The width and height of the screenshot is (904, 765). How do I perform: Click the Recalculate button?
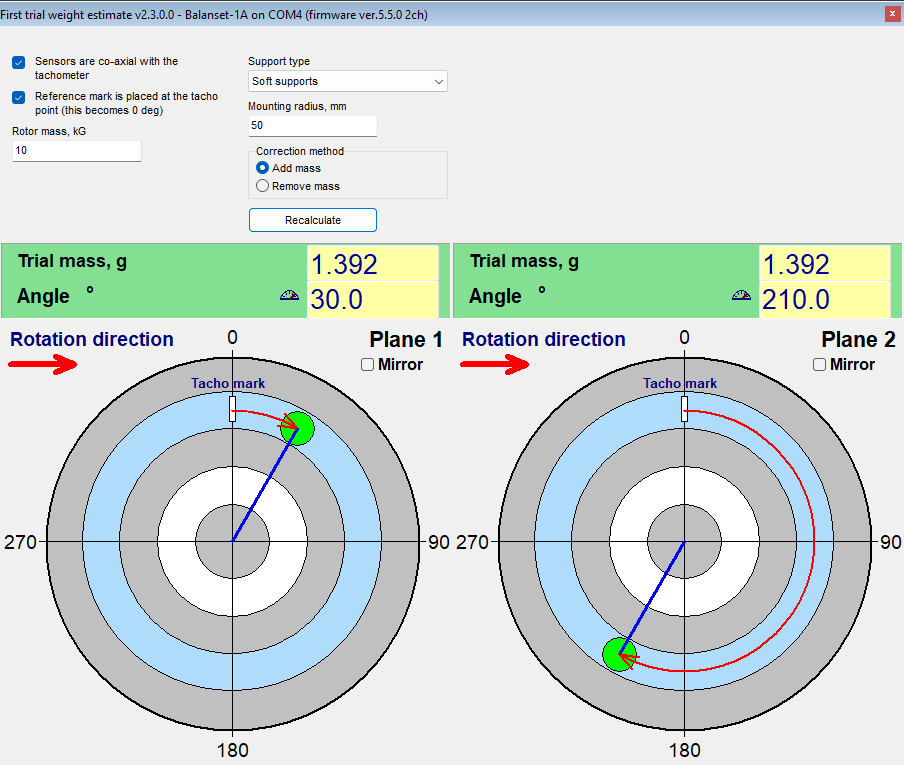pos(313,220)
